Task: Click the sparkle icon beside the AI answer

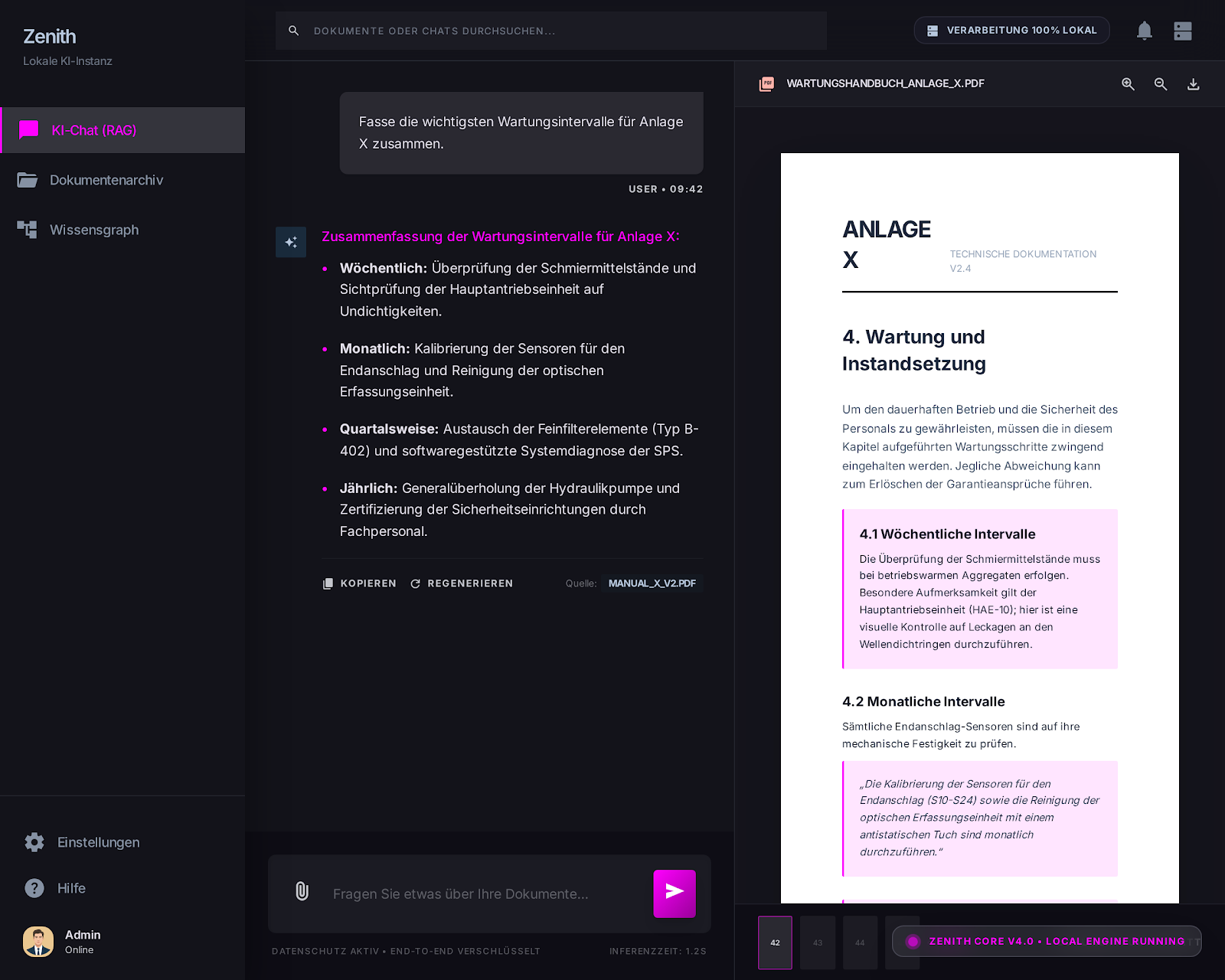Action: coord(291,242)
